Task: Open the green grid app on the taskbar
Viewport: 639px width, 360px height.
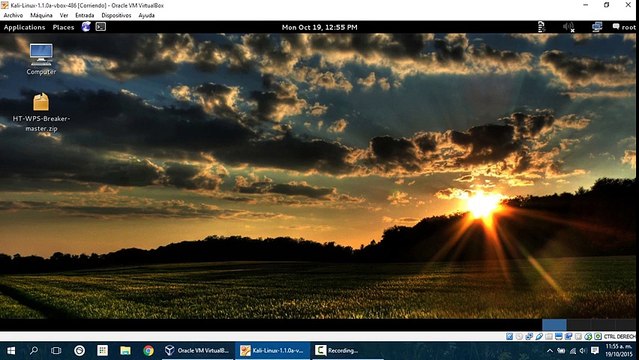Action: [x=102, y=351]
